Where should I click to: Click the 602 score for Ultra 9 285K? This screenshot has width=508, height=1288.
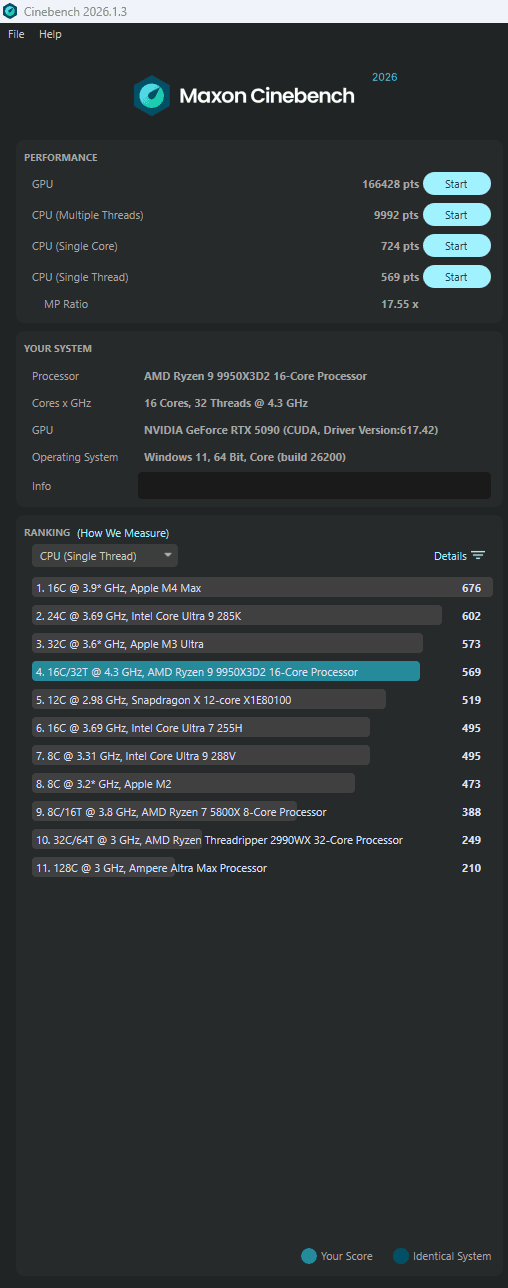click(471, 616)
